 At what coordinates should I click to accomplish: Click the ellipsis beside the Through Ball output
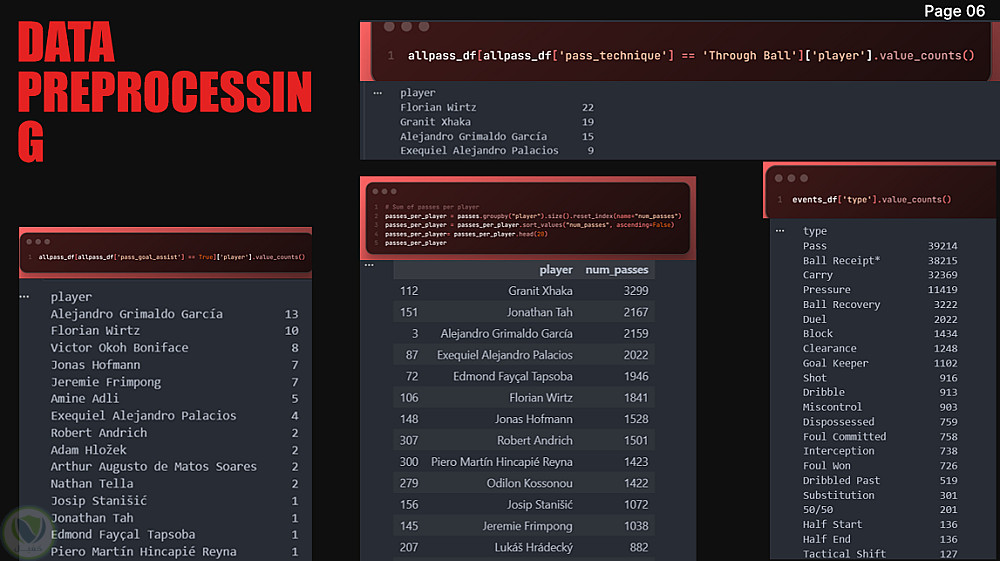pyautogui.click(x=378, y=93)
